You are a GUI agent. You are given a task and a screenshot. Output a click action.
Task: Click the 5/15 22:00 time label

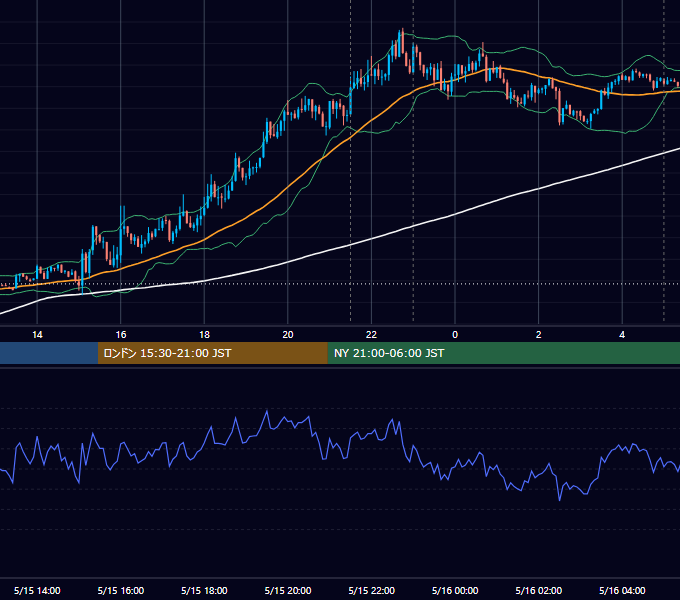click(x=371, y=590)
